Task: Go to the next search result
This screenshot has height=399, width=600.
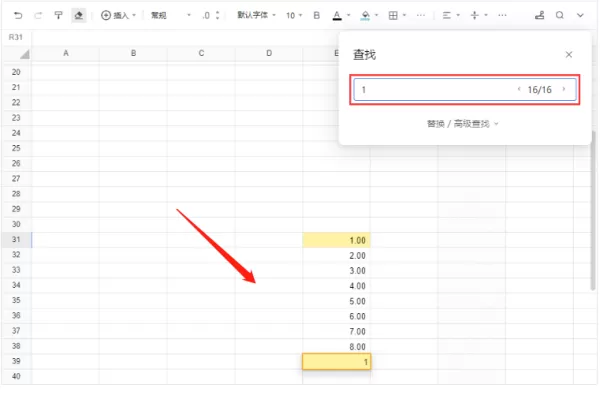Action: 564,89
